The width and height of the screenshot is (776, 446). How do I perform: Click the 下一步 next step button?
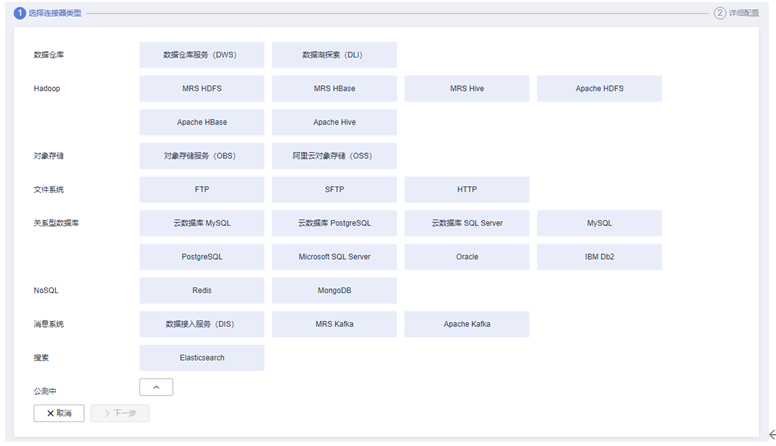click(120, 413)
